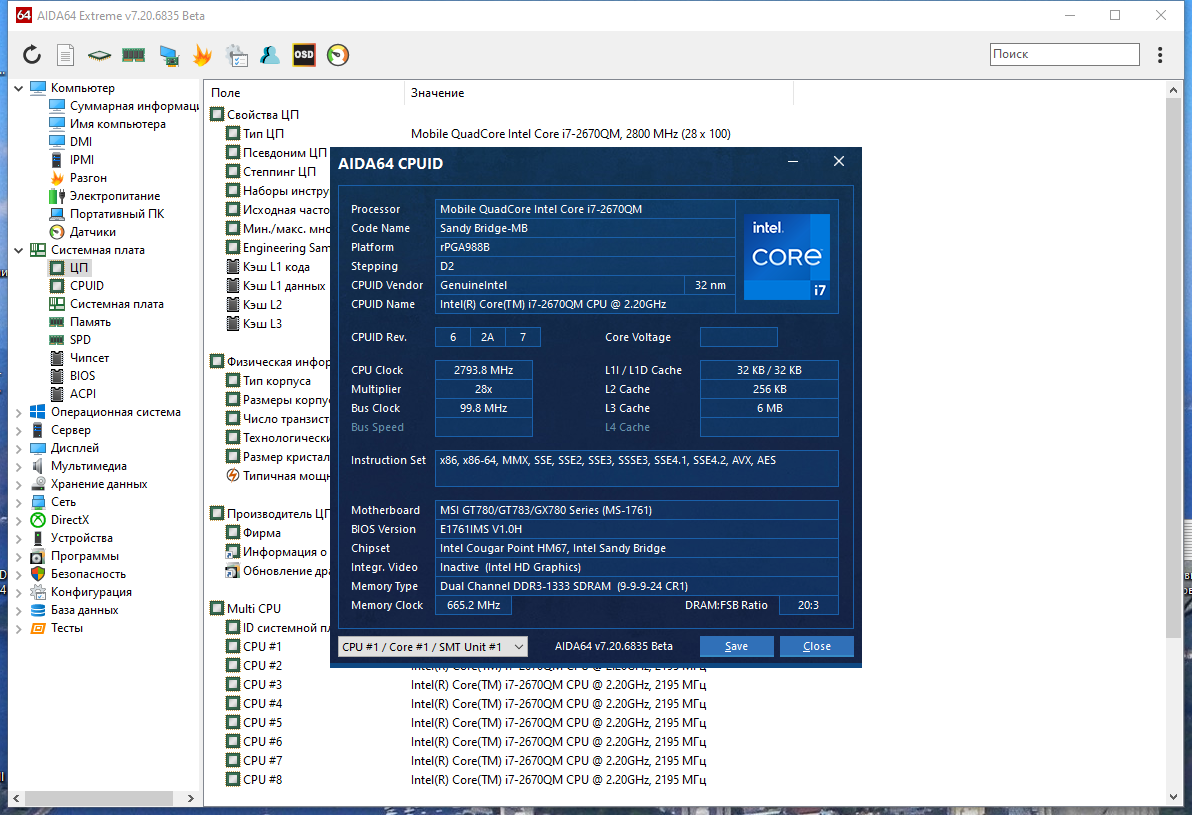The height and width of the screenshot is (815, 1192).
Task: Close the AIDA64 CPUID dialog with X
Action: click(839, 161)
